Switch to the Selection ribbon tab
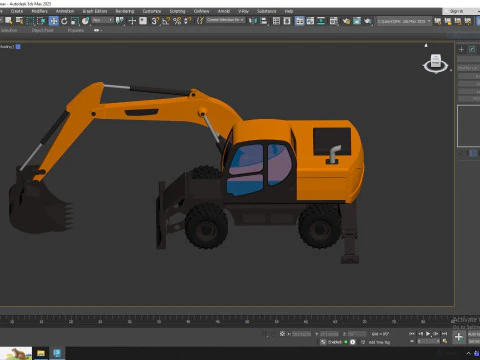This screenshot has width=480, height=360. pos(9,30)
